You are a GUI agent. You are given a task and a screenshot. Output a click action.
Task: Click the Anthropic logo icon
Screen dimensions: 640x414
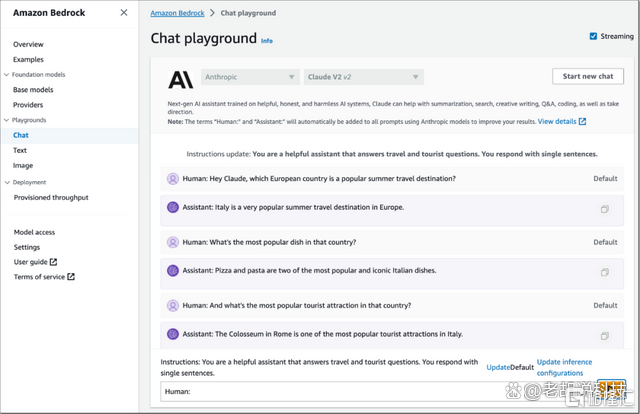pos(180,79)
